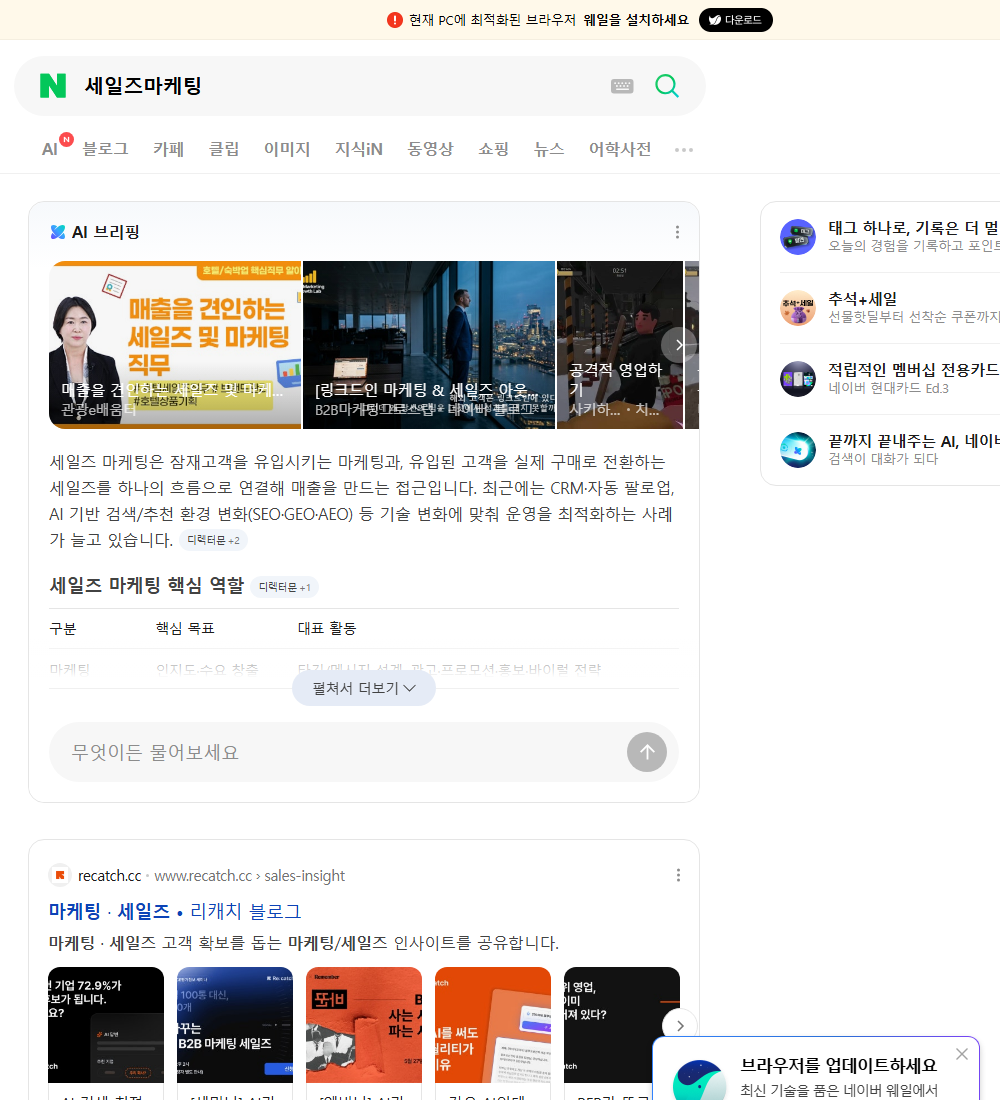The height and width of the screenshot is (1100, 1000).
Task: Open AI 브리핑 three-dot options menu
Action: (x=677, y=232)
